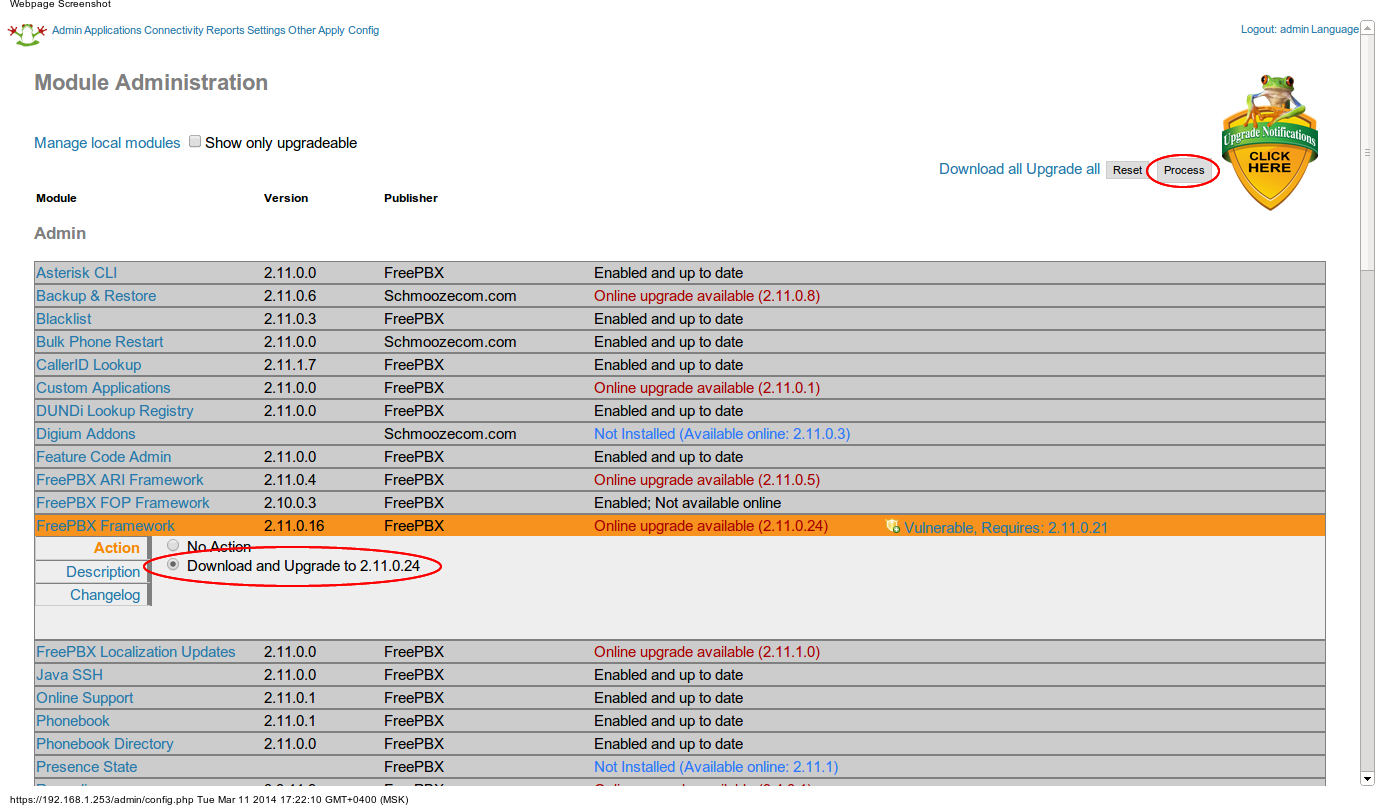
Task: Open the Phonebook Directory module
Action: (105, 744)
